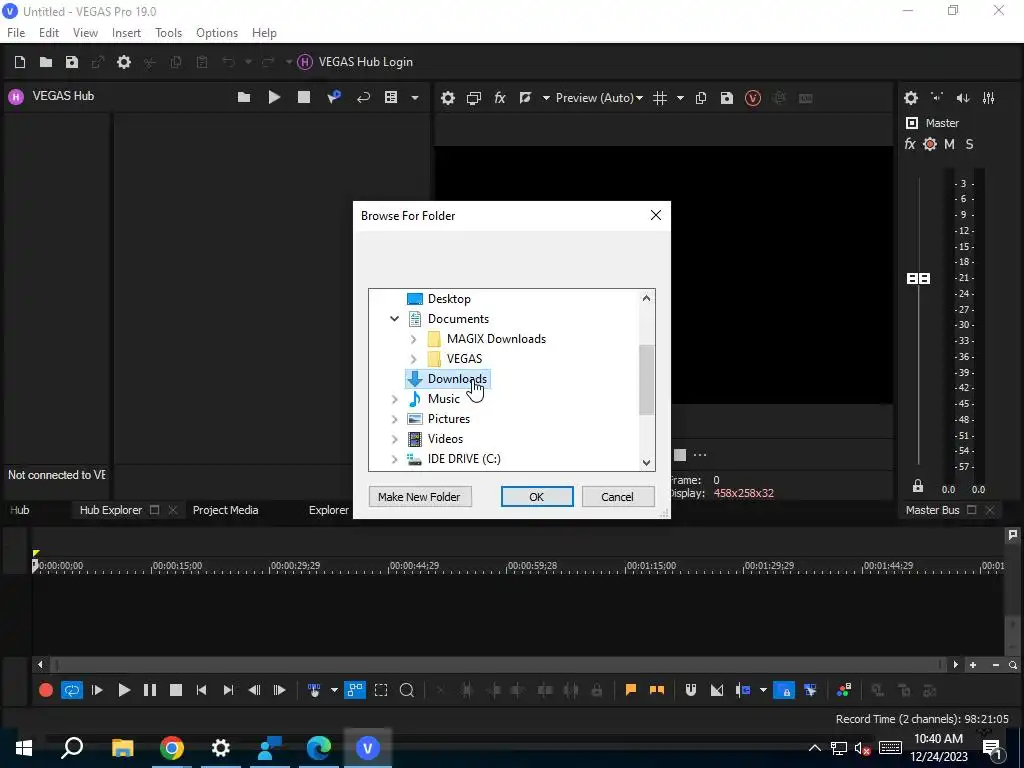1024x768 pixels.
Task: Click the folder tree scrollbar thumb
Action: (647, 379)
